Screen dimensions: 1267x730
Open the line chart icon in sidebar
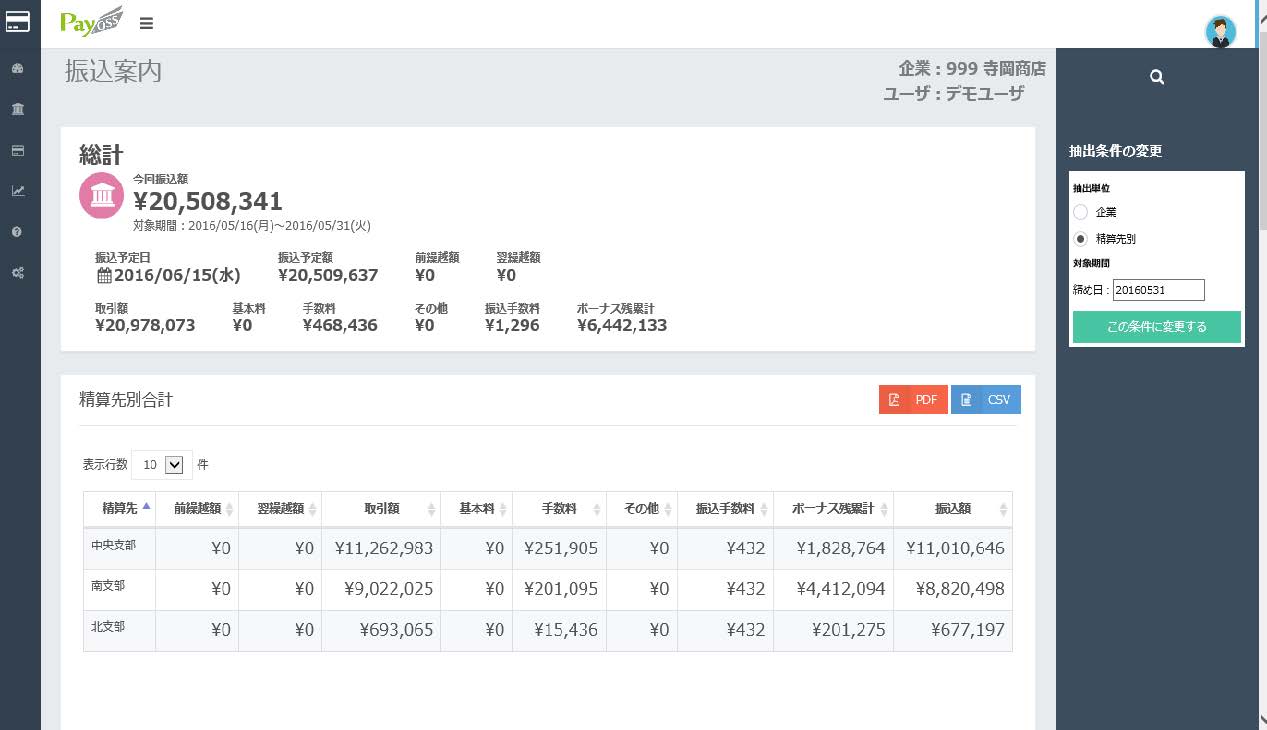click(x=18, y=191)
